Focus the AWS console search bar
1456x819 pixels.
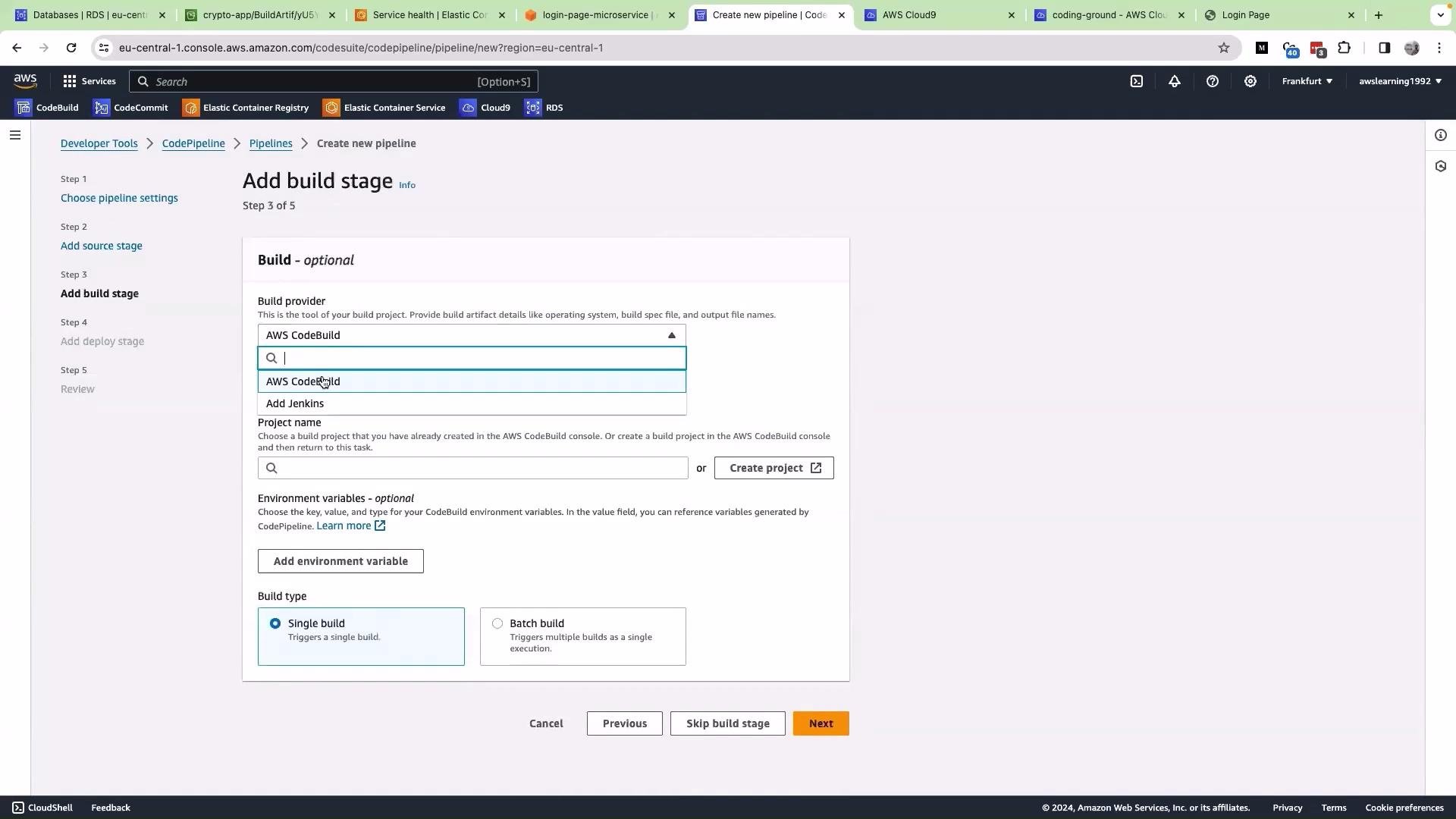tap(334, 81)
